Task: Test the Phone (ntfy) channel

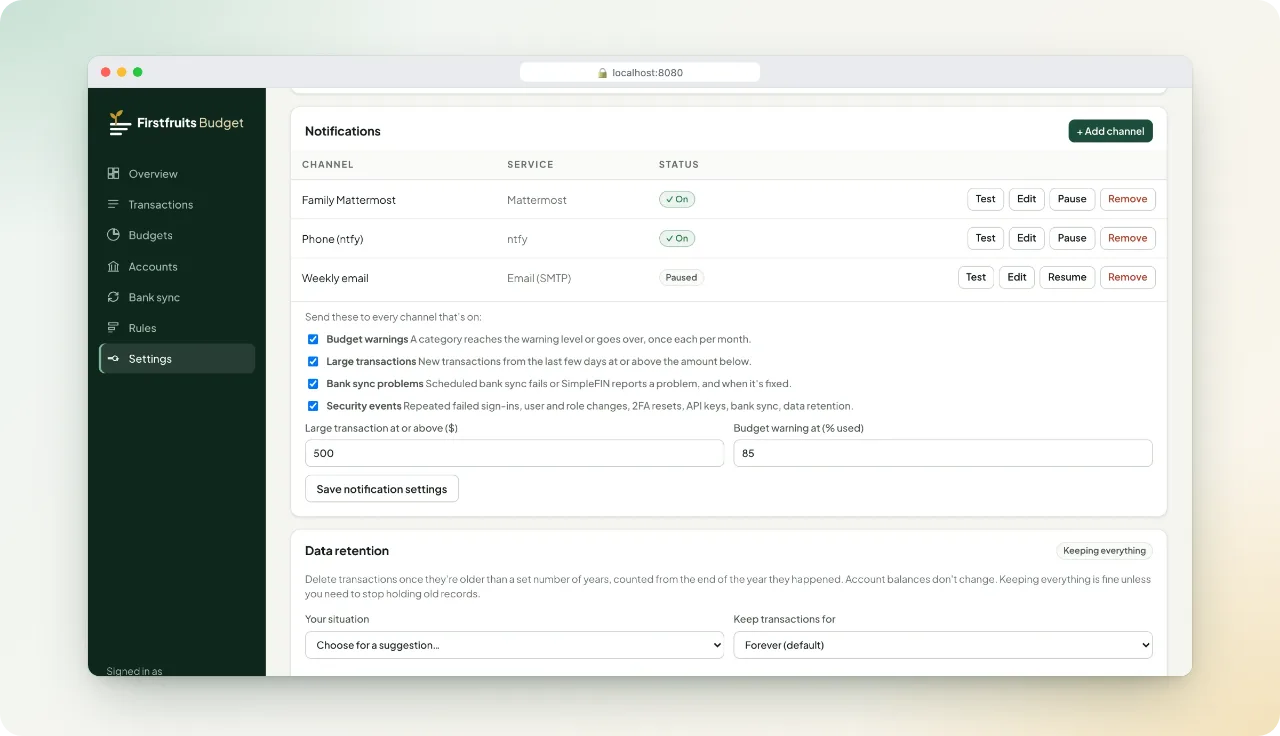Action: pos(985,238)
